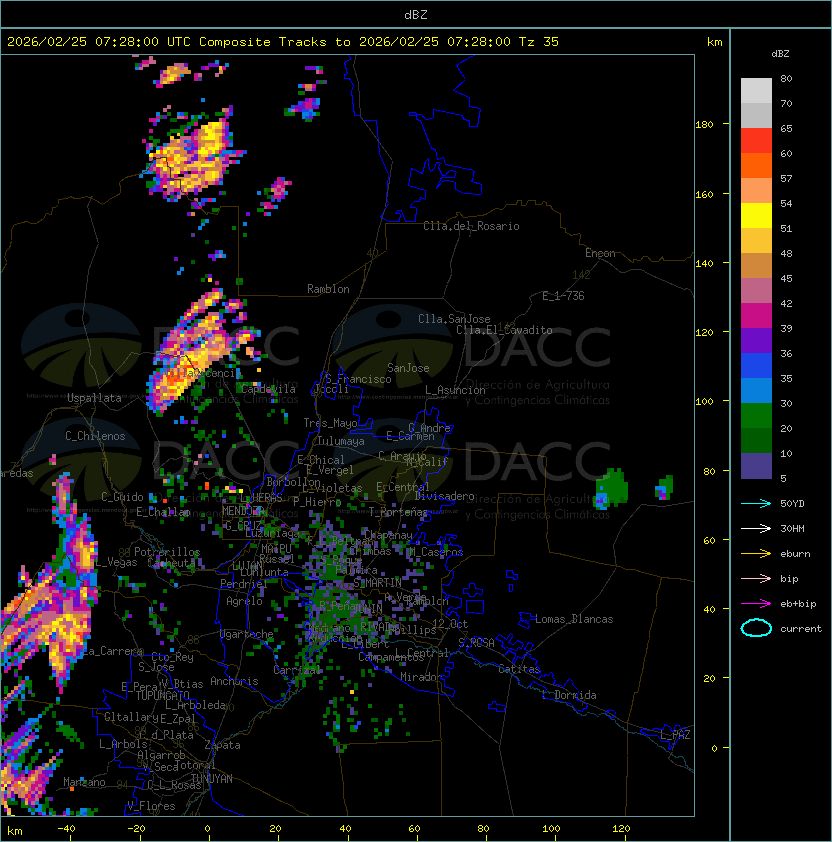The width and height of the screenshot is (832, 842).
Task: Click the white 30HM arrow icon
Action: [756, 528]
